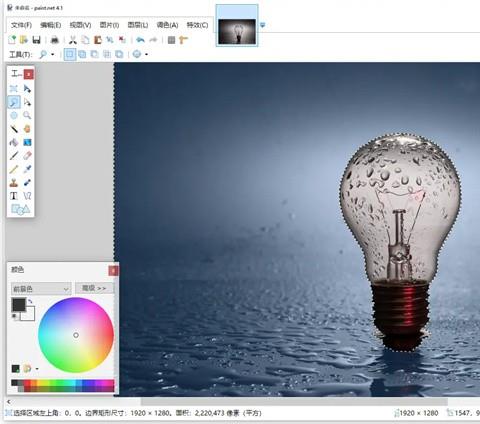Activate the Color Picker eyedropper tool
Screen dimensions: 480x424
(27, 169)
